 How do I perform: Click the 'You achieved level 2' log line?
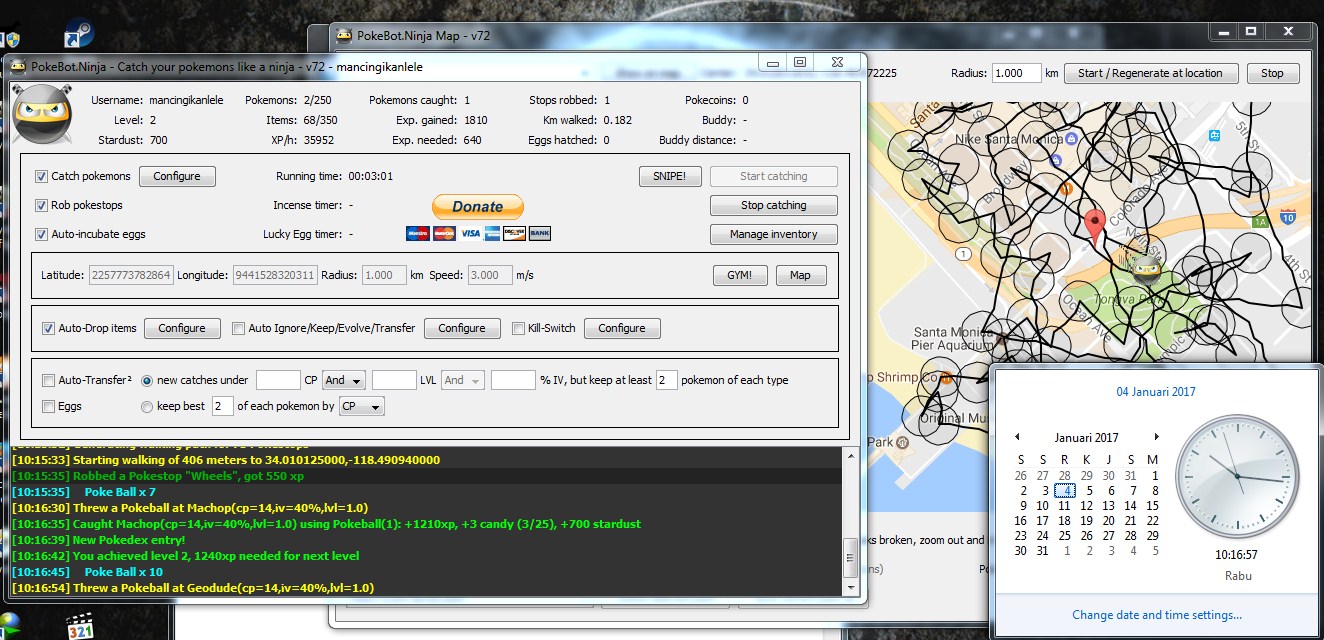185,556
